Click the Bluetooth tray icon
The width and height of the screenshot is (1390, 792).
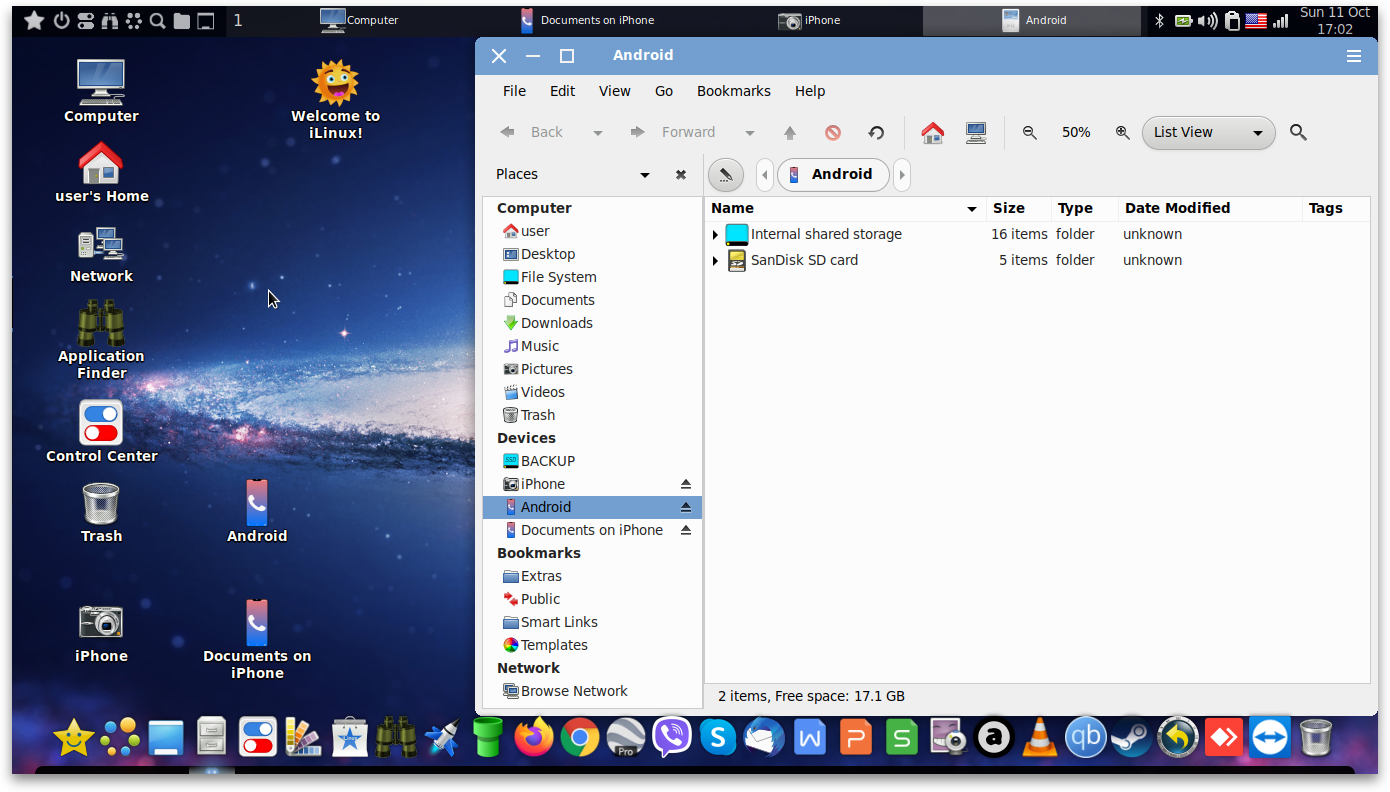(1160, 20)
